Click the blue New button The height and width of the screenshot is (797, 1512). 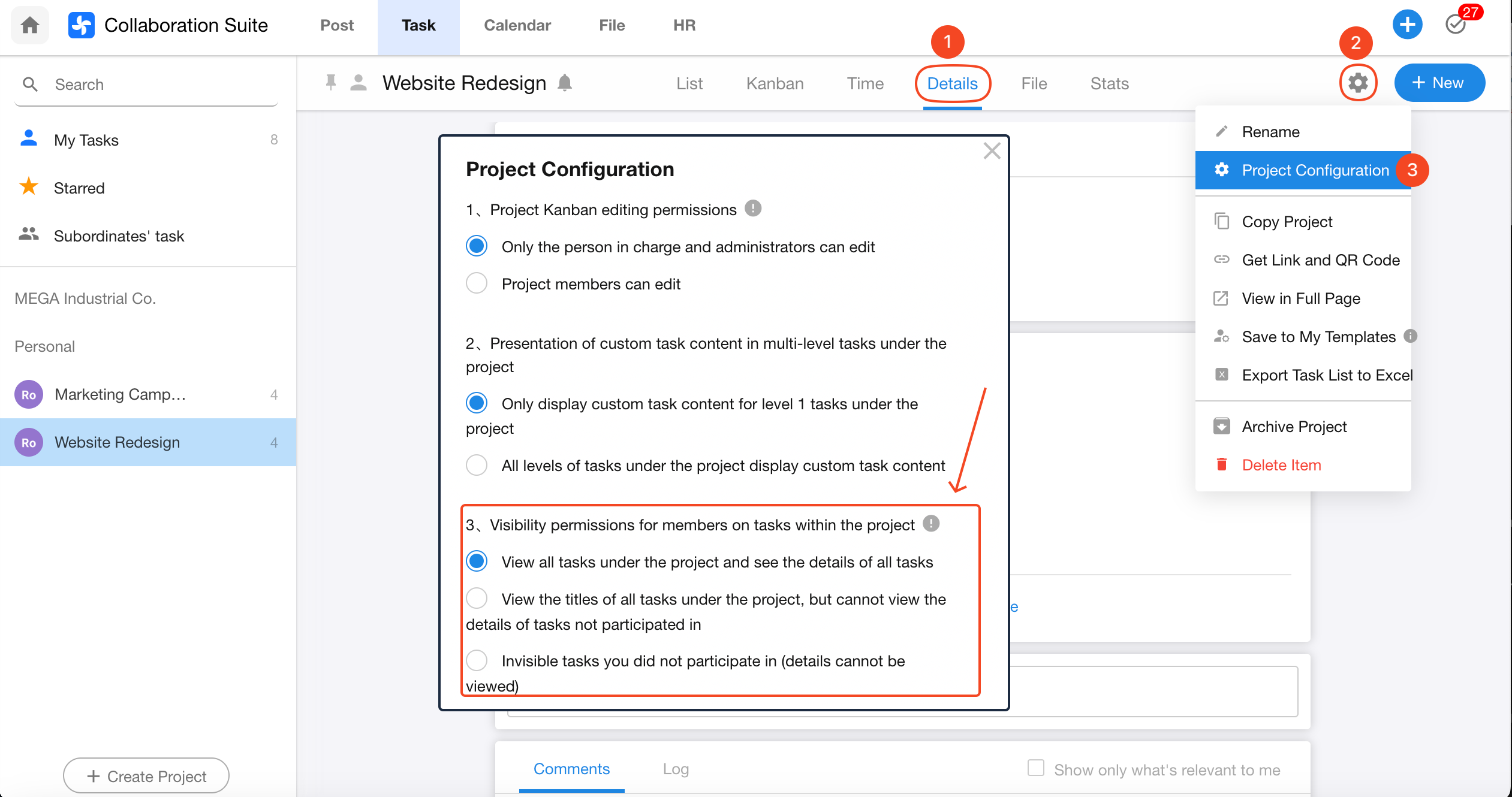click(x=1439, y=83)
